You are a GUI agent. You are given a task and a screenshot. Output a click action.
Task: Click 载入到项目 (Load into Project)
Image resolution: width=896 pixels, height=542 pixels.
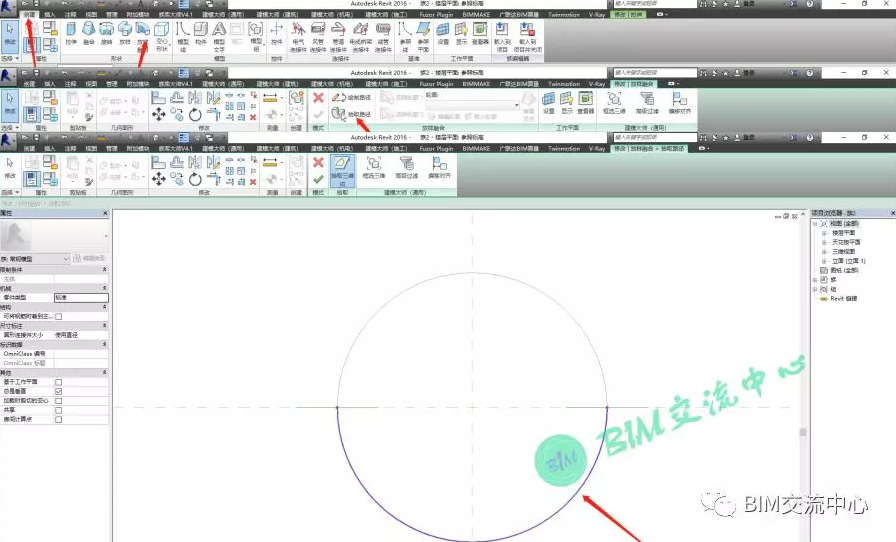(x=502, y=37)
